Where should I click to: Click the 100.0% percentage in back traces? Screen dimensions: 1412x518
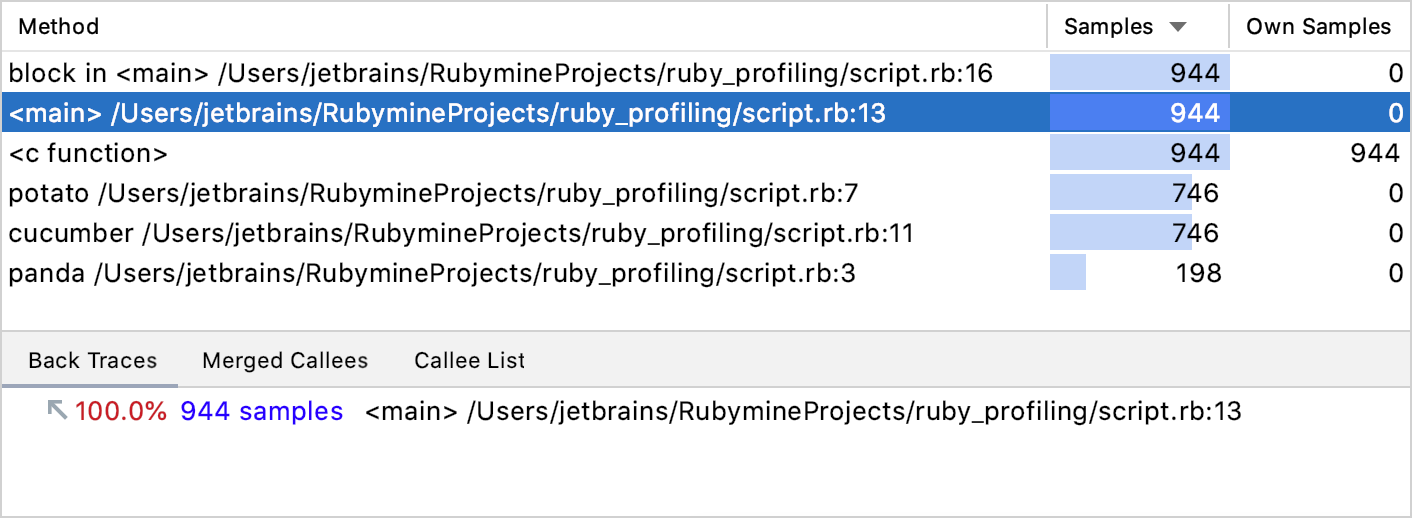pos(121,411)
